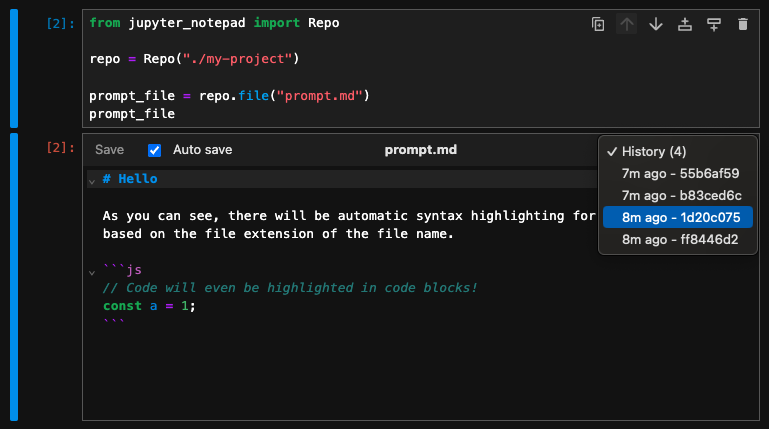The width and height of the screenshot is (769, 429).
Task: Insert a cell below this one
Action: click(714, 24)
